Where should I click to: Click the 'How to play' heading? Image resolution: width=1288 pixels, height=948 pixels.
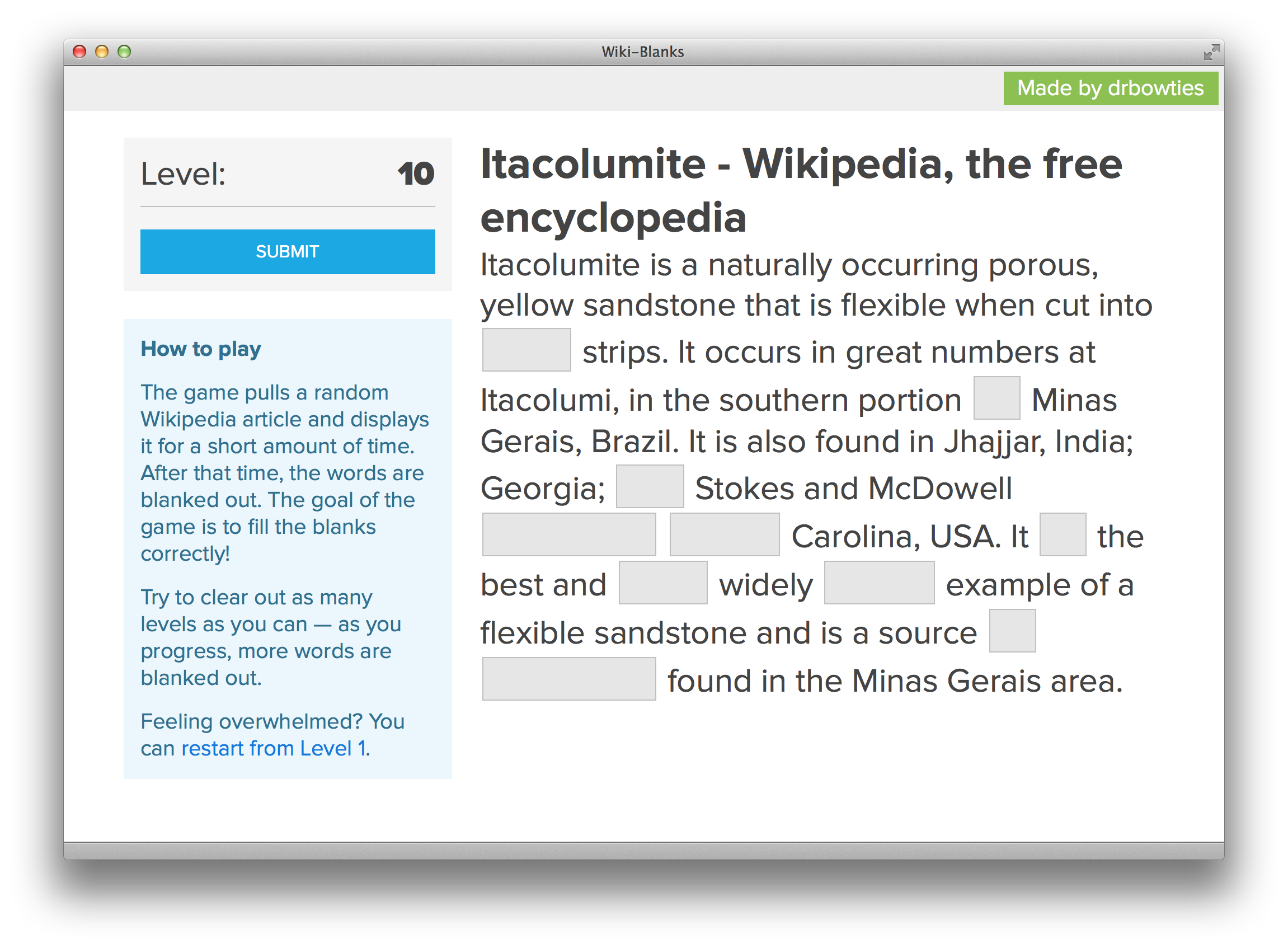(201, 349)
